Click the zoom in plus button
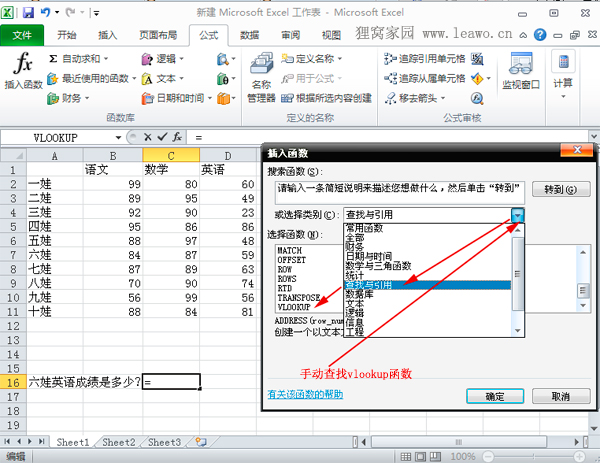This screenshot has width=600, height=463. point(579,456)
